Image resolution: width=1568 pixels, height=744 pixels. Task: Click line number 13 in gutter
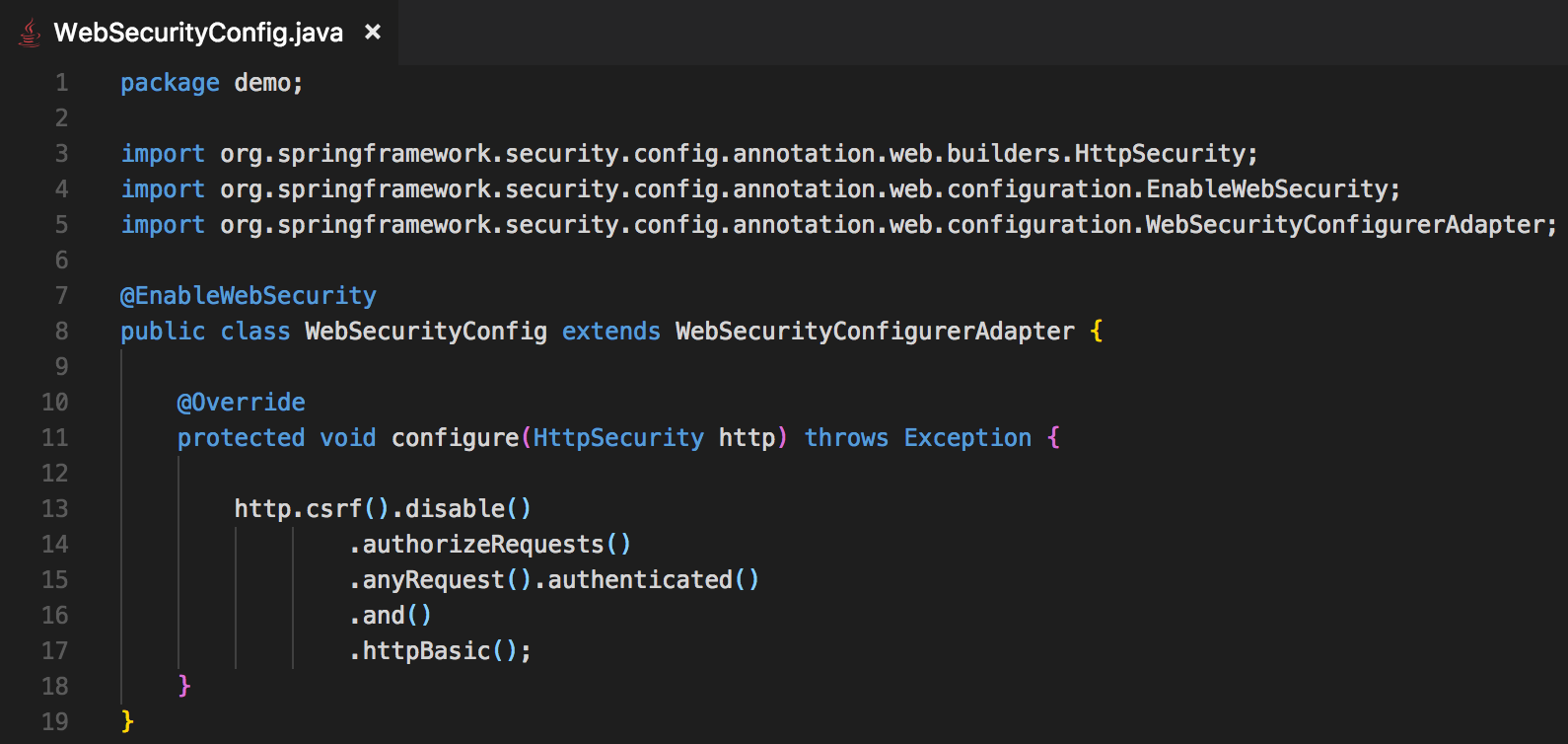[x=54, y=509]
